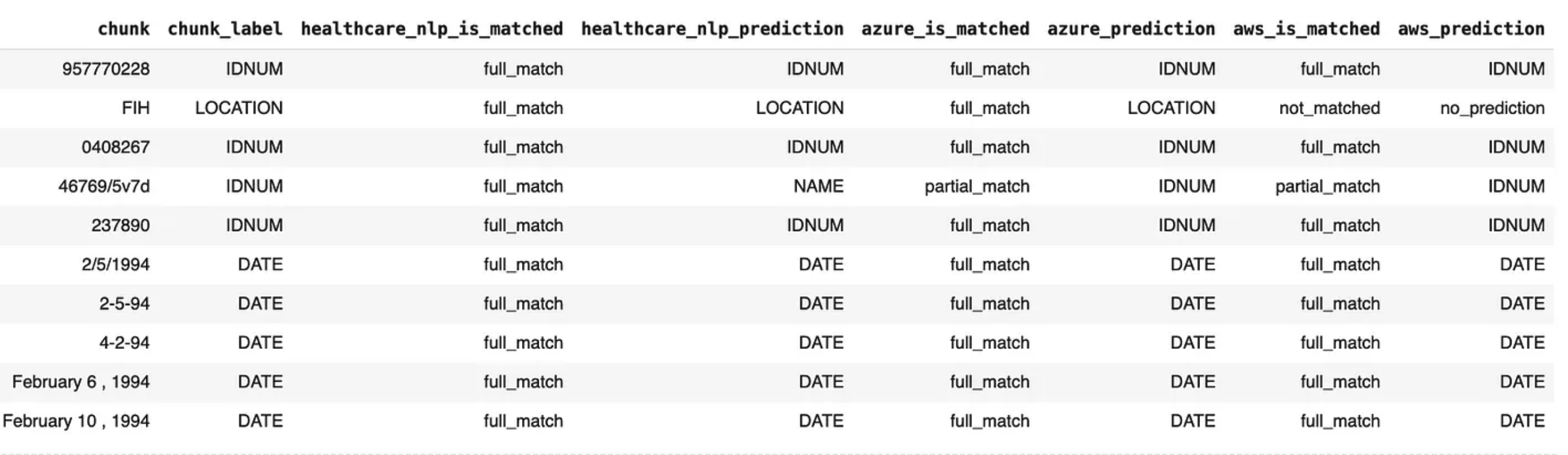Select the 2/5/1994 date chunk cell
Image resolution: width=1568 pixels, height=455 pixels.
pos(116,265)
